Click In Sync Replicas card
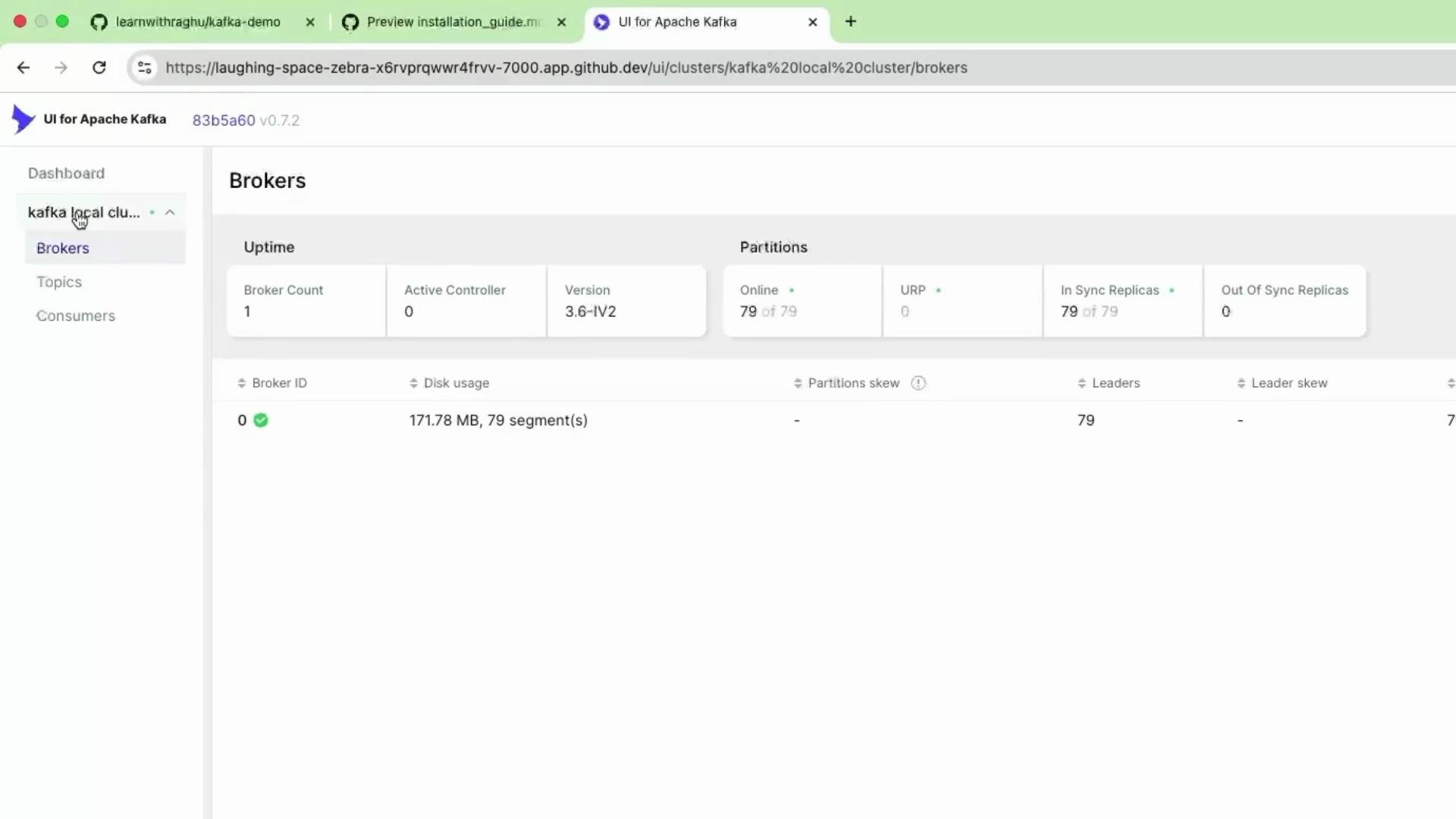The image size is (1456, 819). click(1123, 300)
